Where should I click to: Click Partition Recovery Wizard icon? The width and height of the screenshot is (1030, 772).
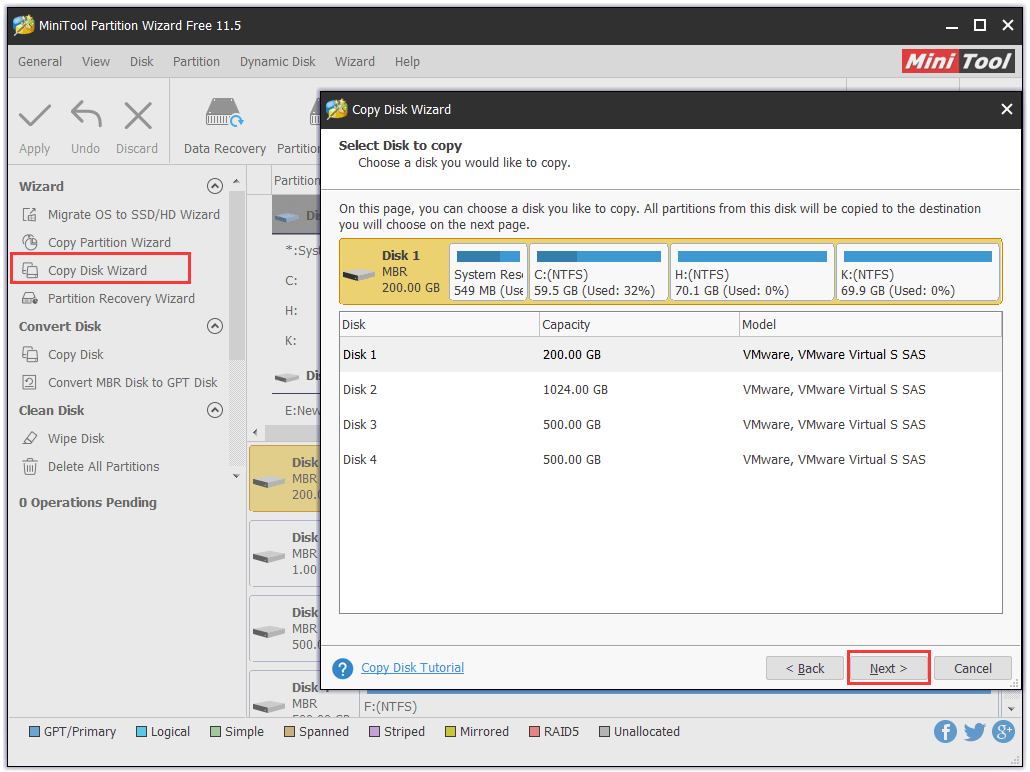tap(30, 299)
